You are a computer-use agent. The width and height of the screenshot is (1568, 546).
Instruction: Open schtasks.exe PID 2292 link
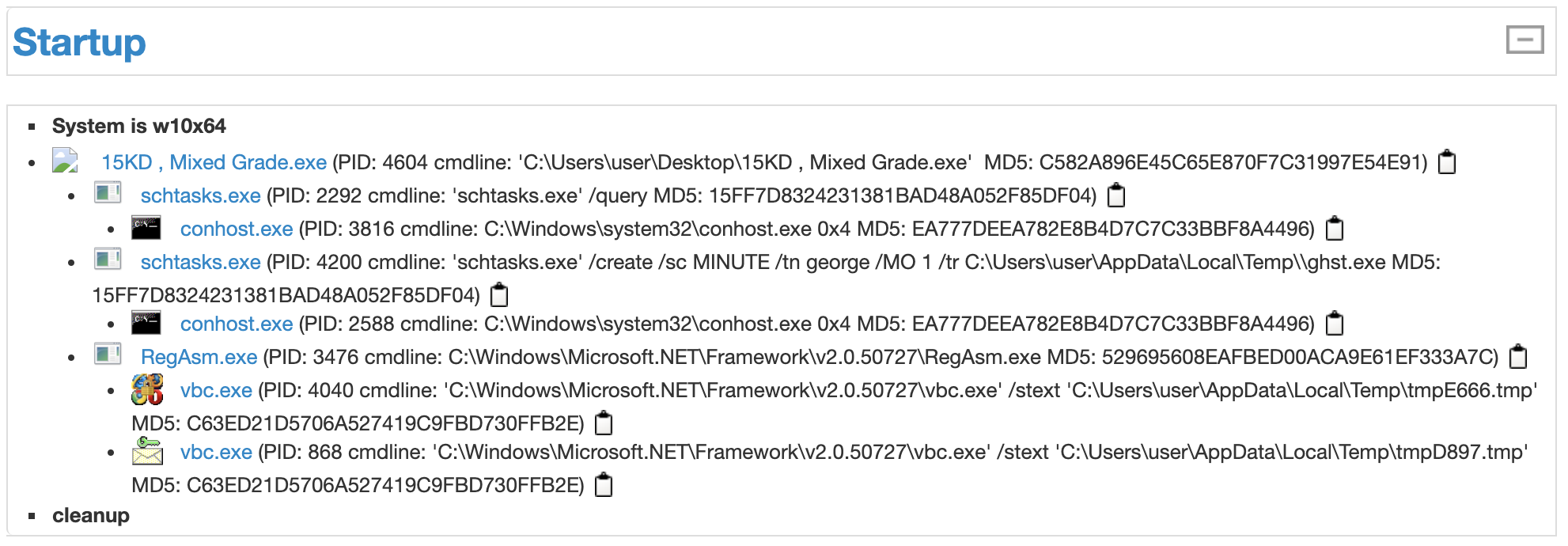pyautogui.click(x=200, y=195)
